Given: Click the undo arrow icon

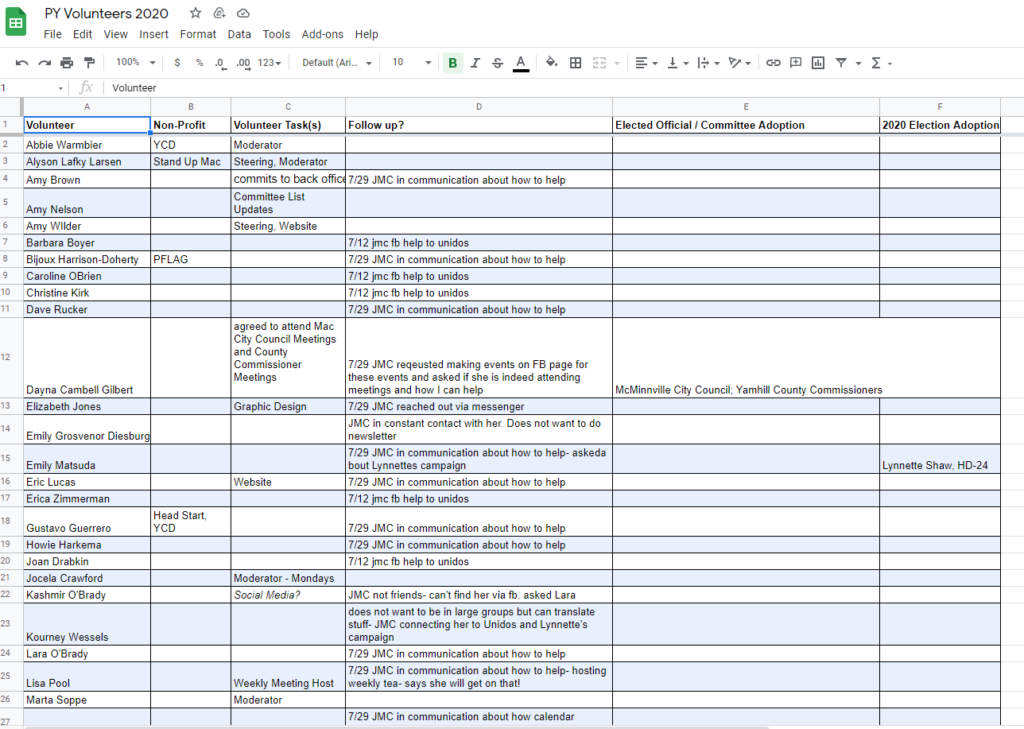Looking at the screenshot, I should [22, 63].
